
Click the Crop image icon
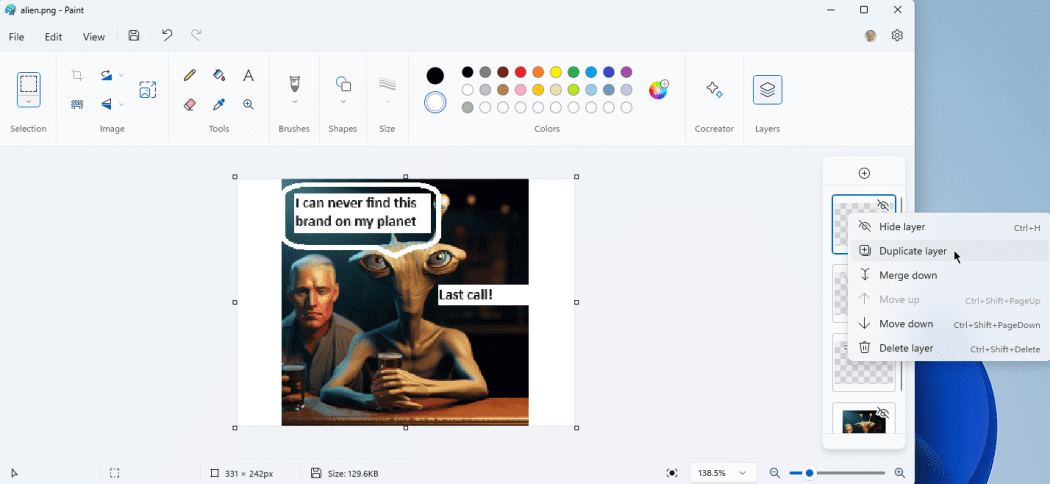tap(77, 75)
